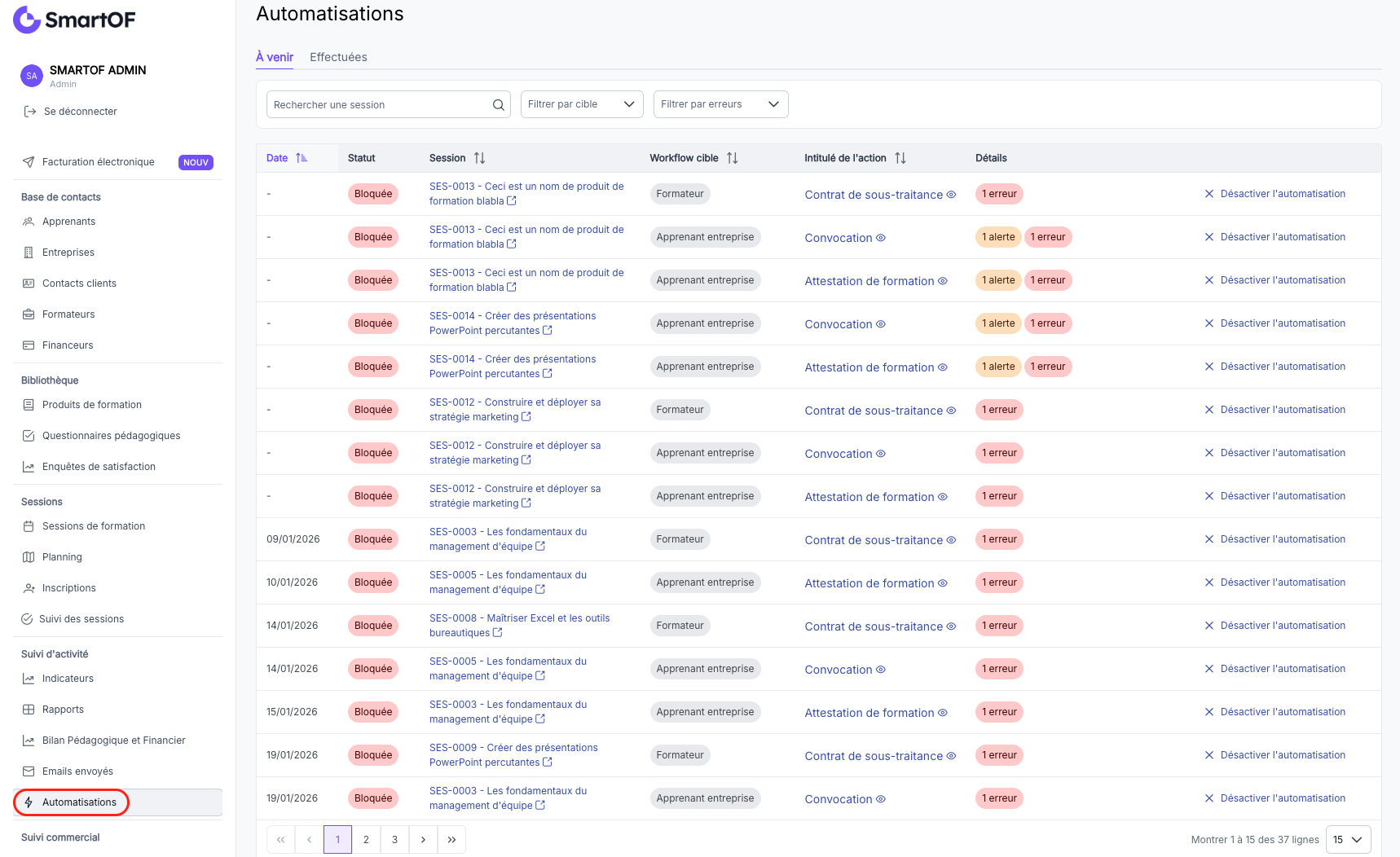Screen dimensions: 1400x857
Task: Open Planning in sidebar
Action: tap(62, 557)
